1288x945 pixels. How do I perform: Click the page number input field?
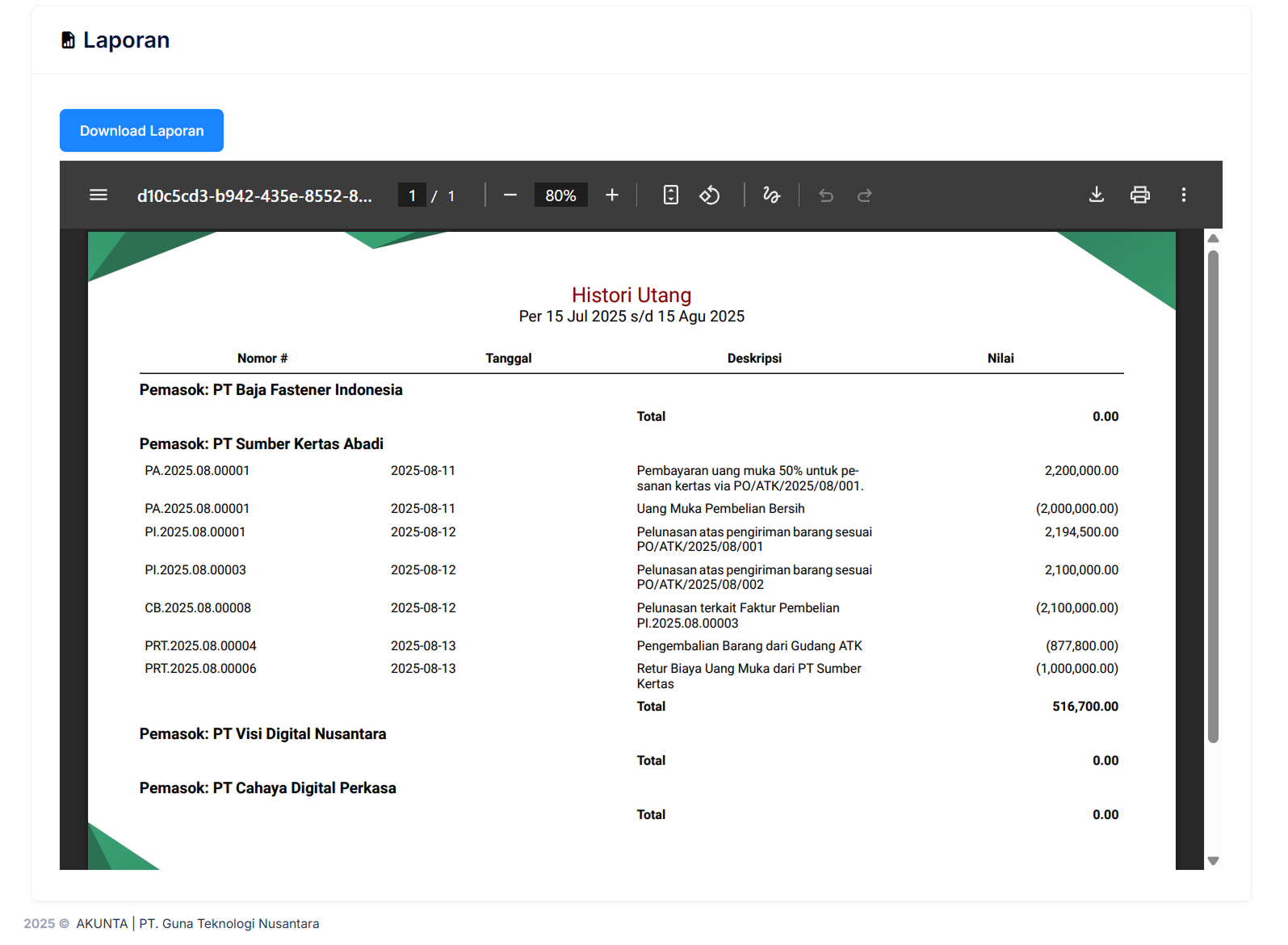tap(412, 195)
